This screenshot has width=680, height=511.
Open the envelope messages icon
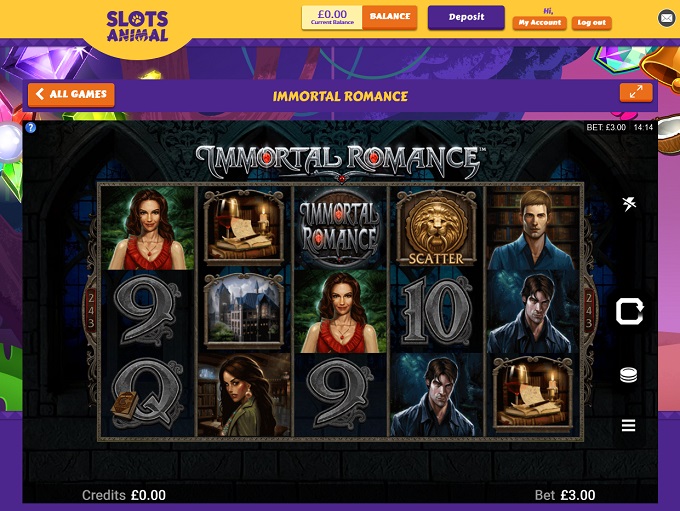pyautogui.click(x=667, y=18)
